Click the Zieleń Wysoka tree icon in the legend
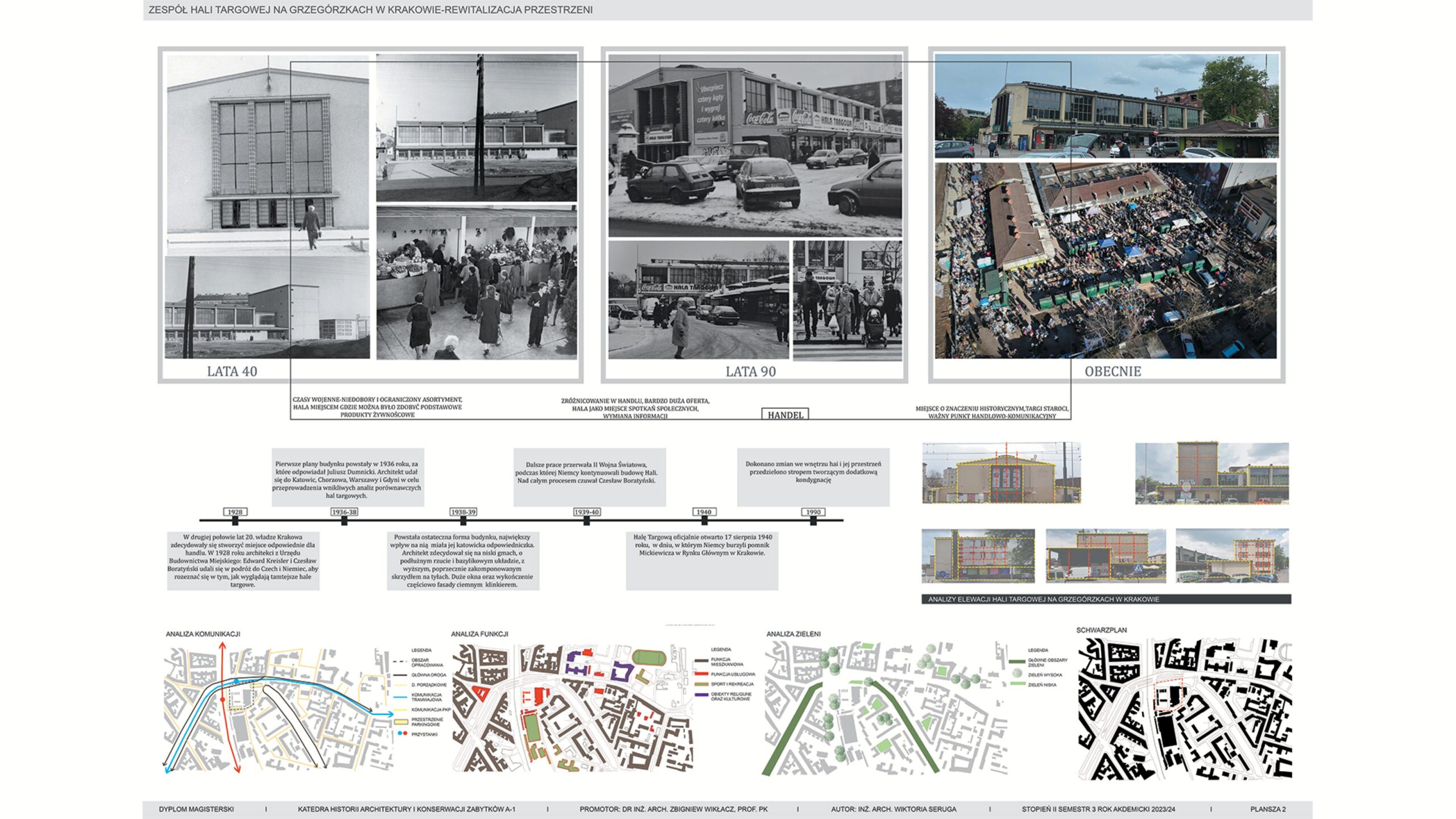 point(1017,674)
